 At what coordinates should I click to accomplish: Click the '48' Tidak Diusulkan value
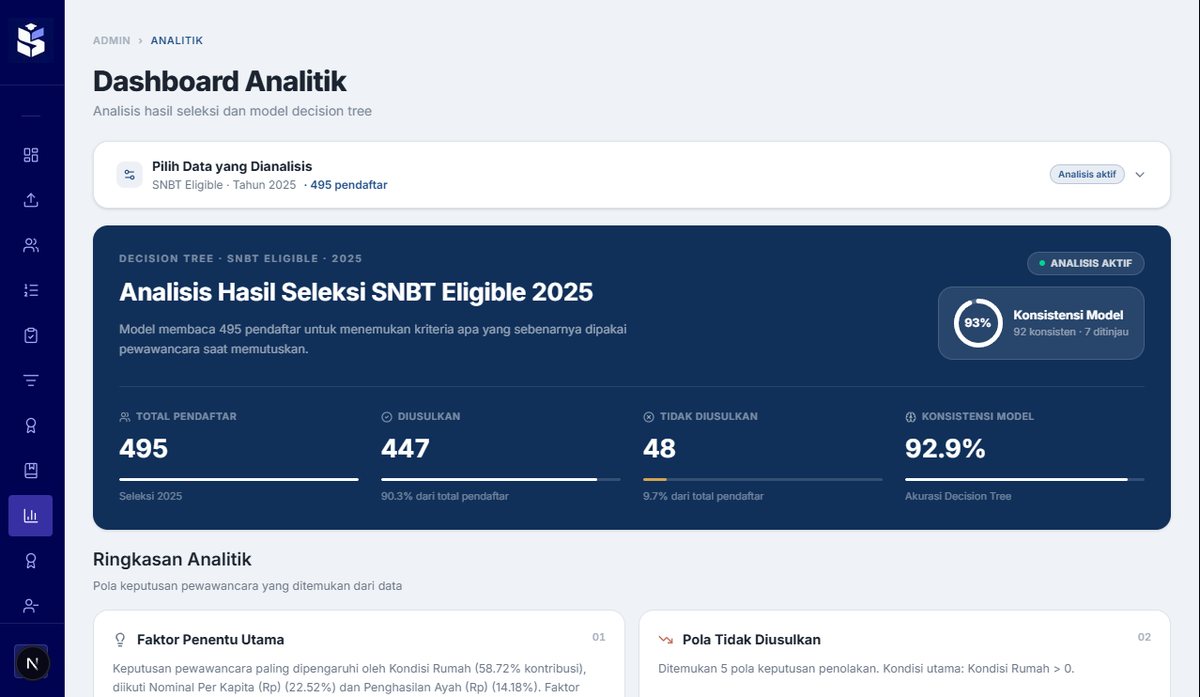659,449
